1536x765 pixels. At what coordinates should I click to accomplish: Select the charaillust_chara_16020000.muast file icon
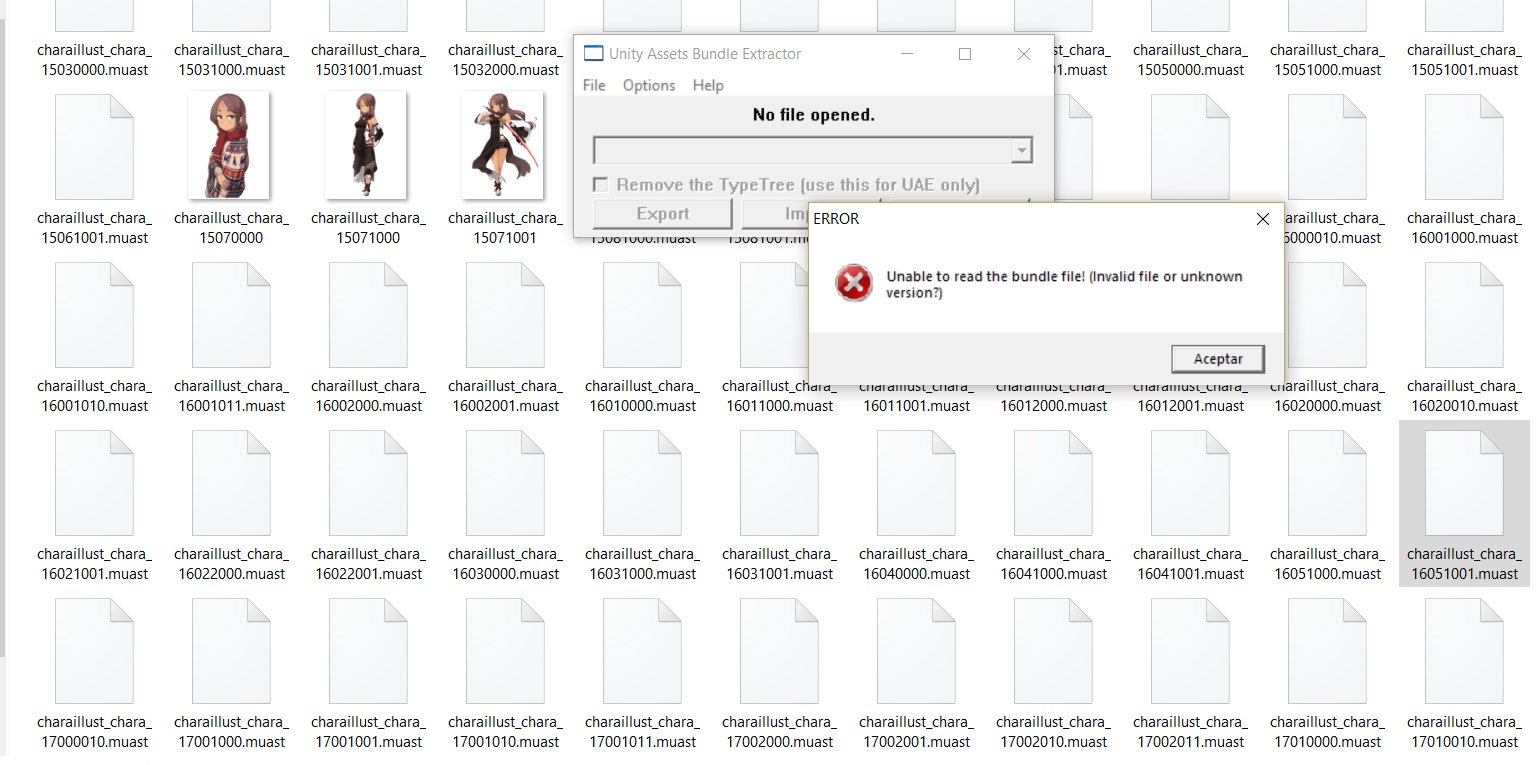[x=1328, y=315]
